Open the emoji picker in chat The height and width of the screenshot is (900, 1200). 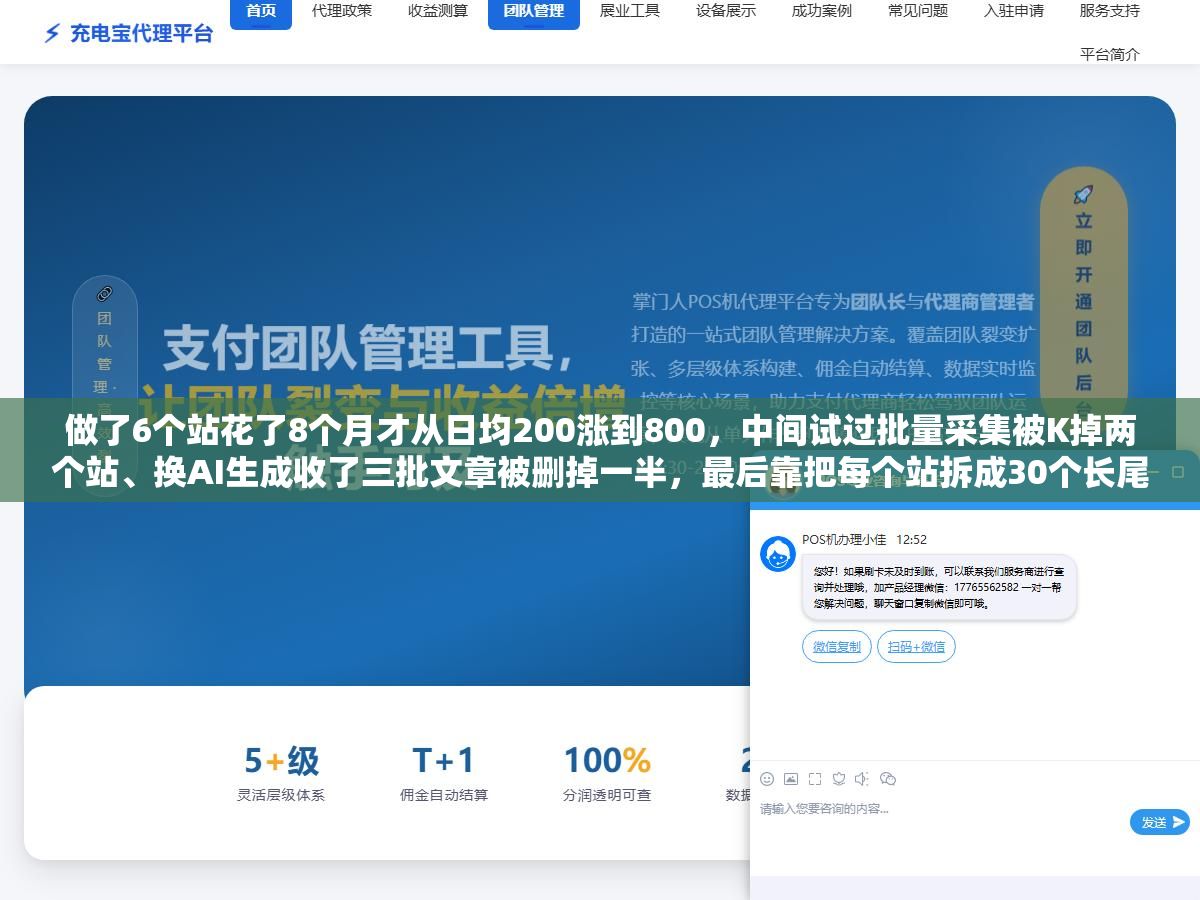767,779
